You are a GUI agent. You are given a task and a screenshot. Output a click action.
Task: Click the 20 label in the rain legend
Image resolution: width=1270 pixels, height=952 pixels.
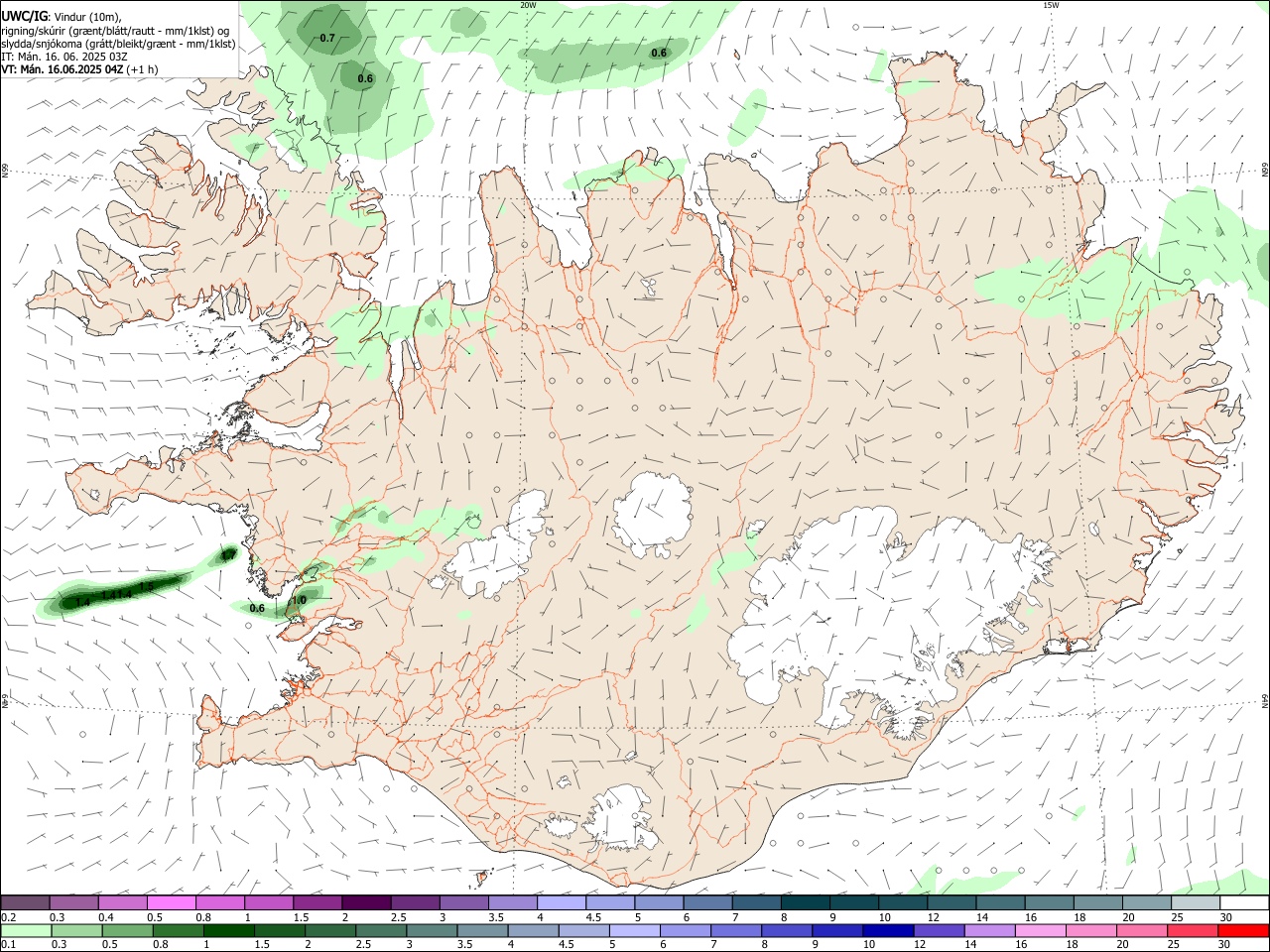pos(1124,945)
